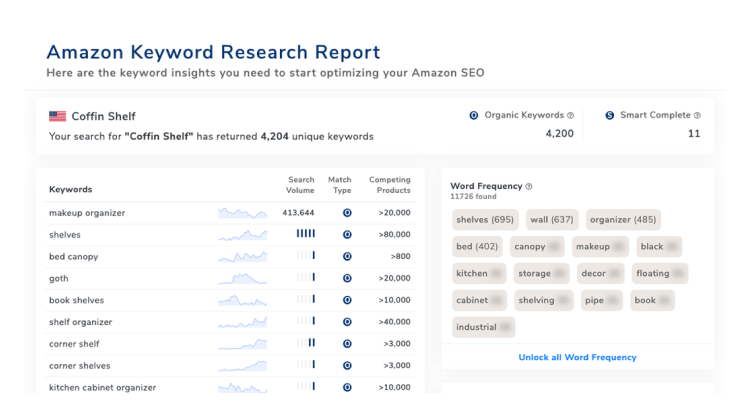Select the black word tag
750x417 pixels.
pos(659,247)
